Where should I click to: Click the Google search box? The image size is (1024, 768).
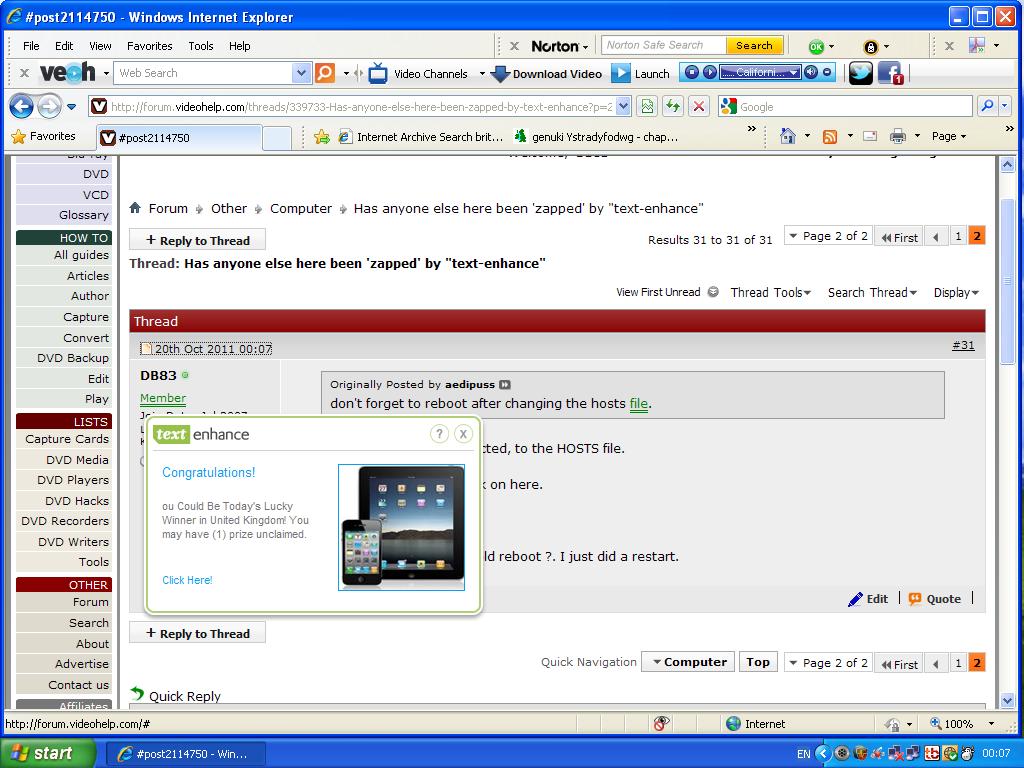click(845, 106)
